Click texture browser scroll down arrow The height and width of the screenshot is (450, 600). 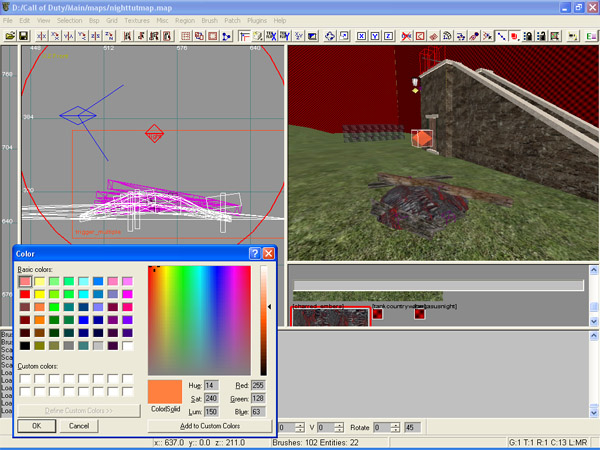[x=594, y=321]
